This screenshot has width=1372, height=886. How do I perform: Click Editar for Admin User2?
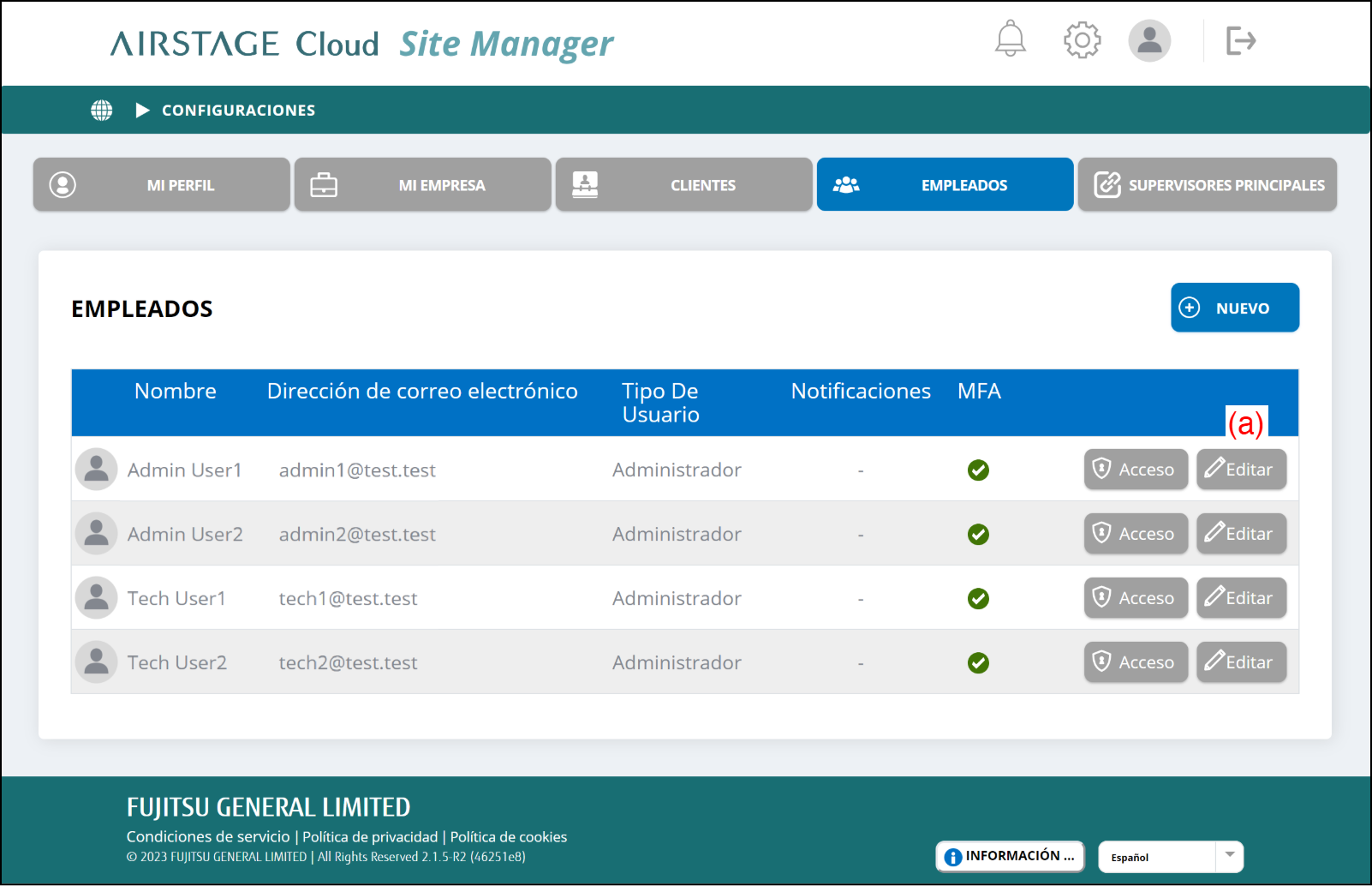tap(1241, 534)
